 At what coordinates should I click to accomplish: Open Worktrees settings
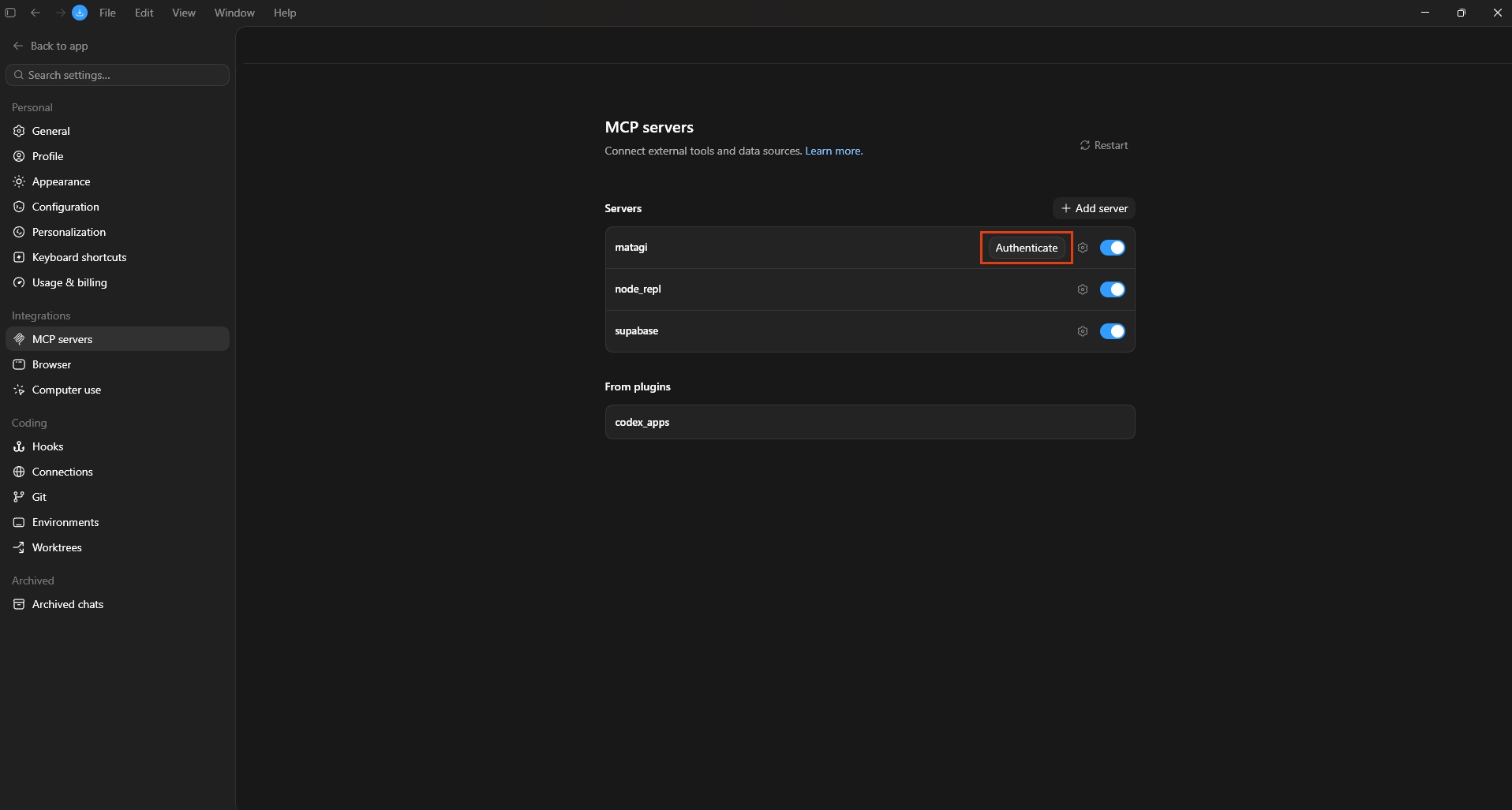coord(118,547)
